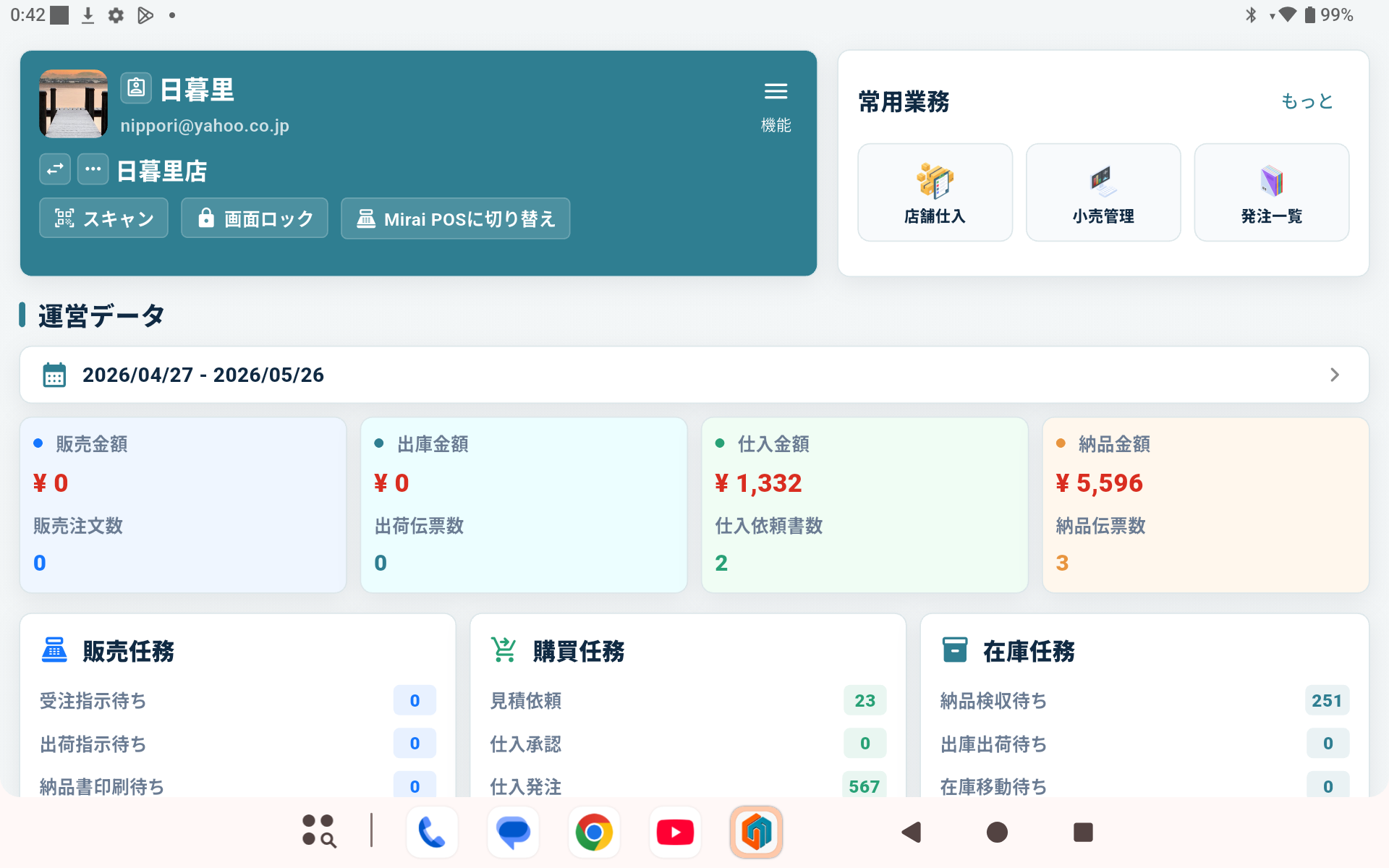Image resolution: width=1389 pixels, height=868 pixels.
Task: Launch YouTube from the taskbar
Action: point(675,832)
